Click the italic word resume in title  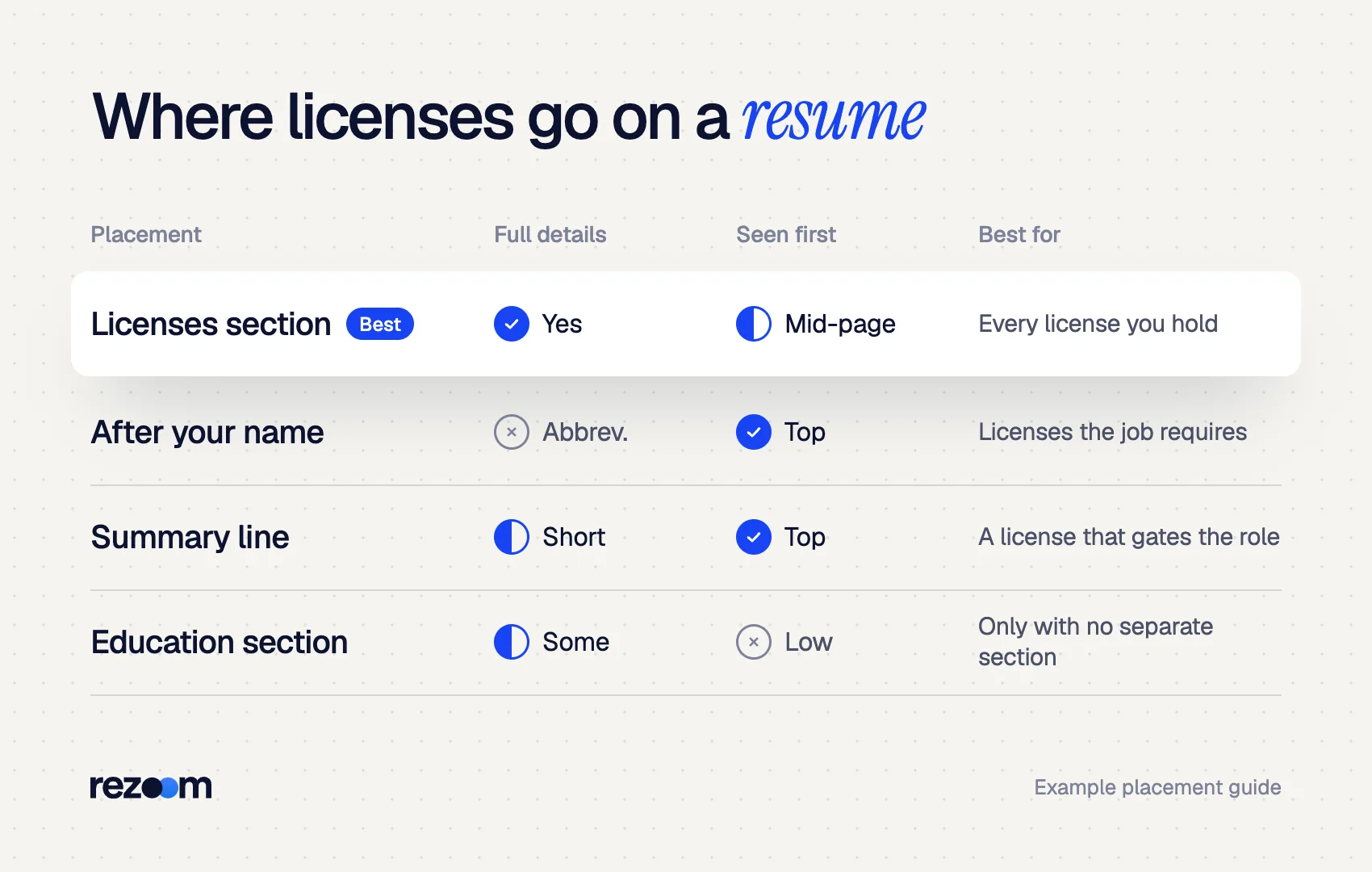click(834, 118)
